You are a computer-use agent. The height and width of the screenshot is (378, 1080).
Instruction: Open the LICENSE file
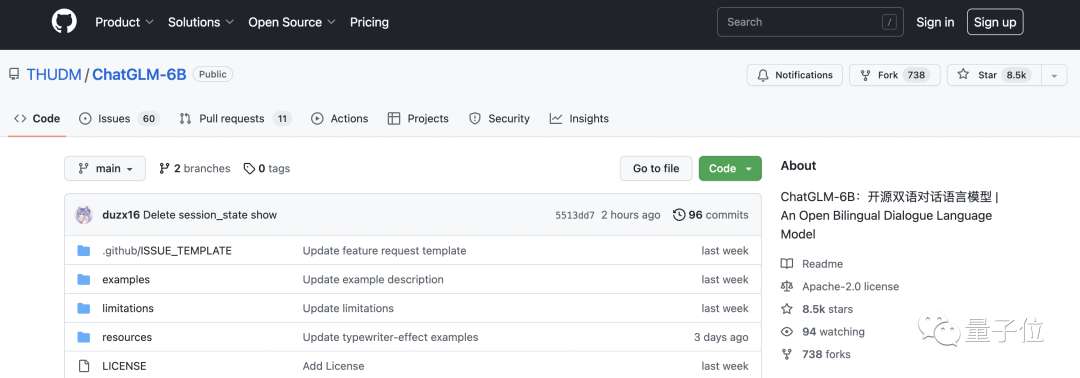click(124, 366)
